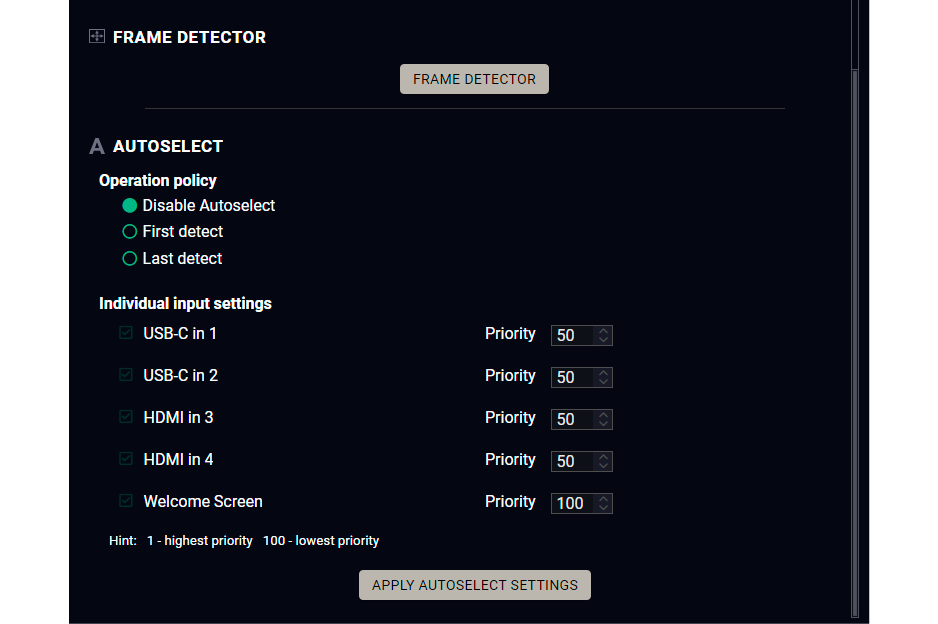The width and height of the screenshot is (938, 624).
Task: Toggle the Welcome Screen checkbox
Action: click(126, 501)
